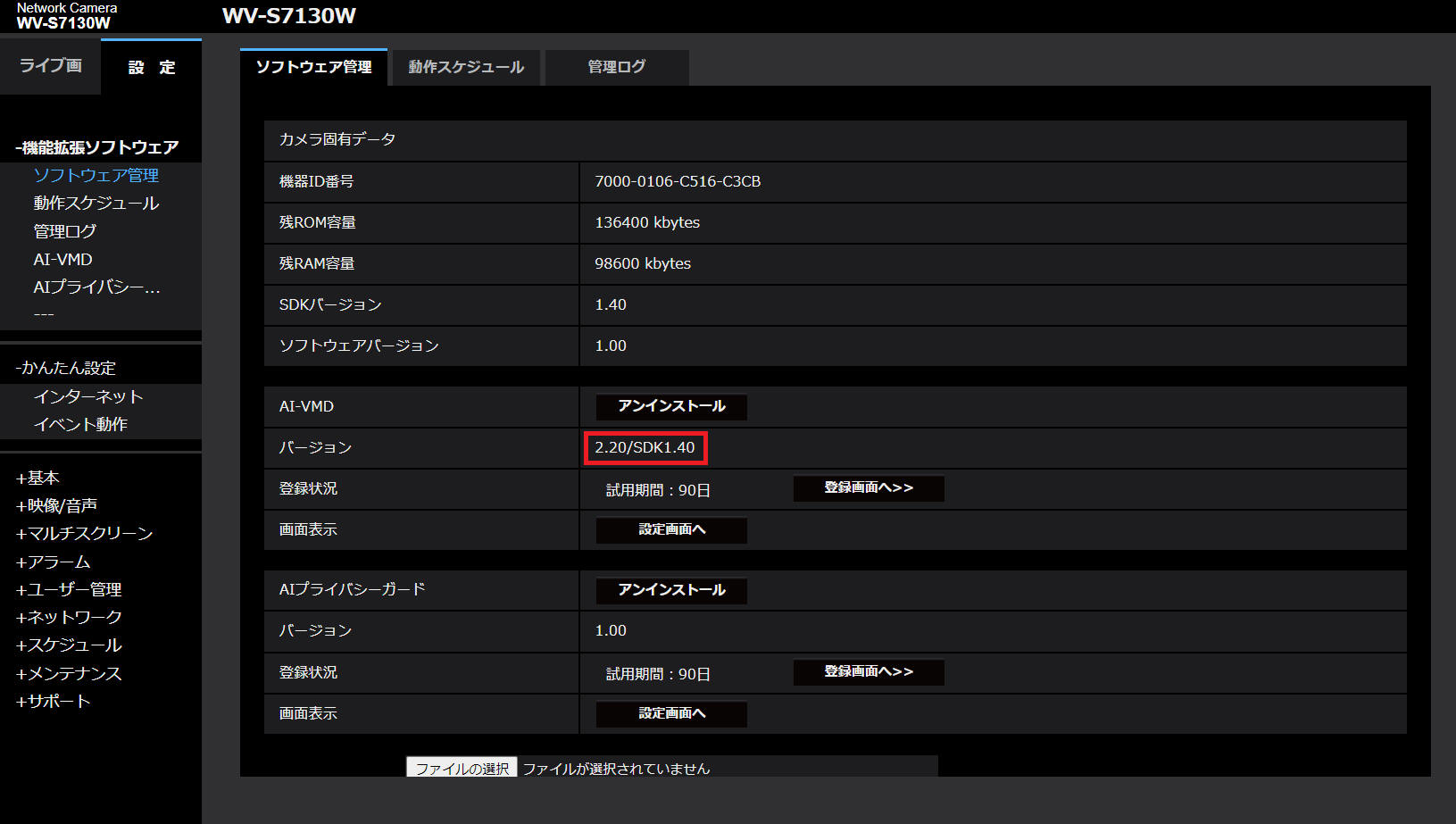Expand the 映像/音声 menu section

[x=56, y=506]
